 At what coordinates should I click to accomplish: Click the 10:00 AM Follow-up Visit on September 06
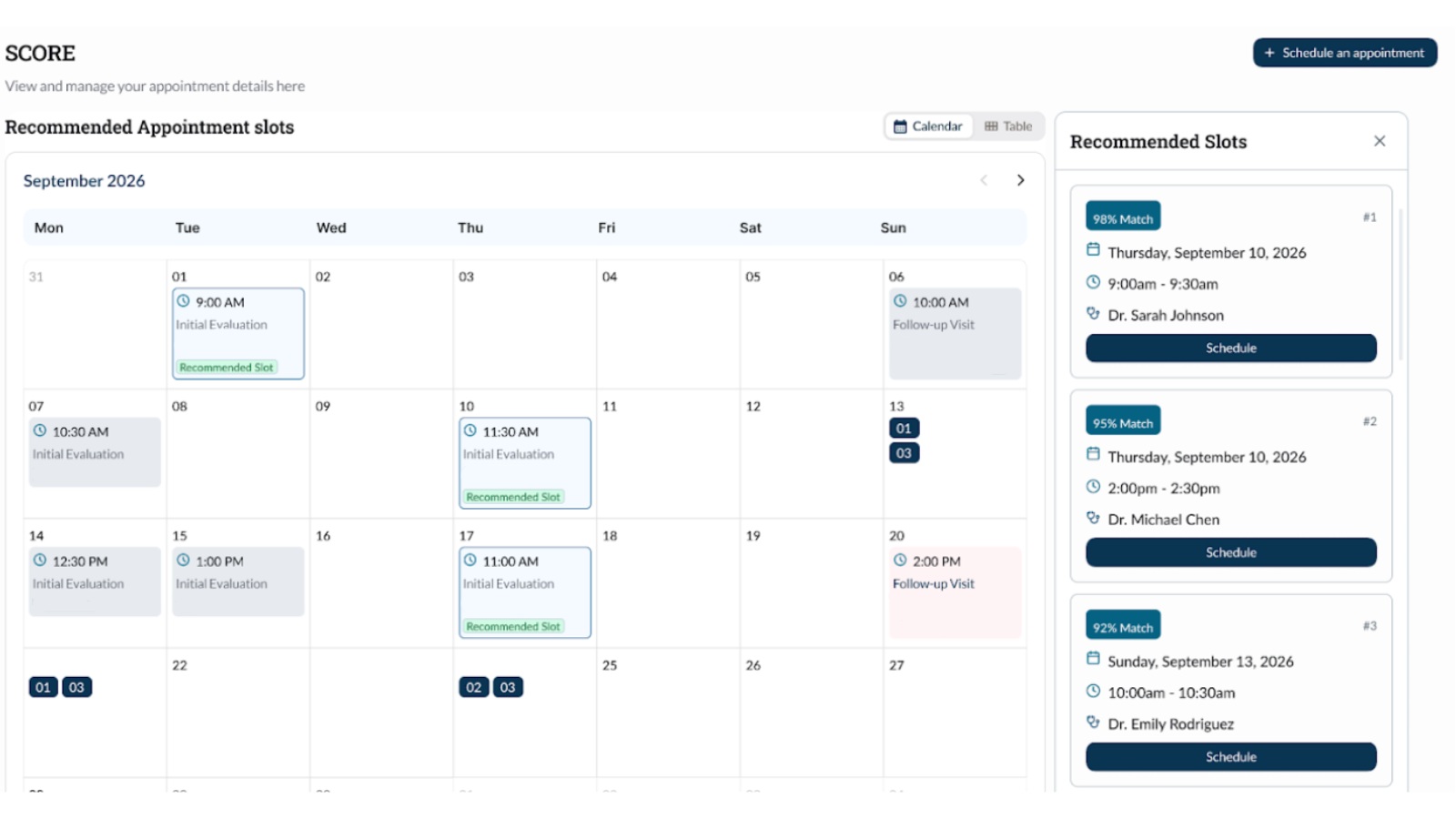click(955, 333)
